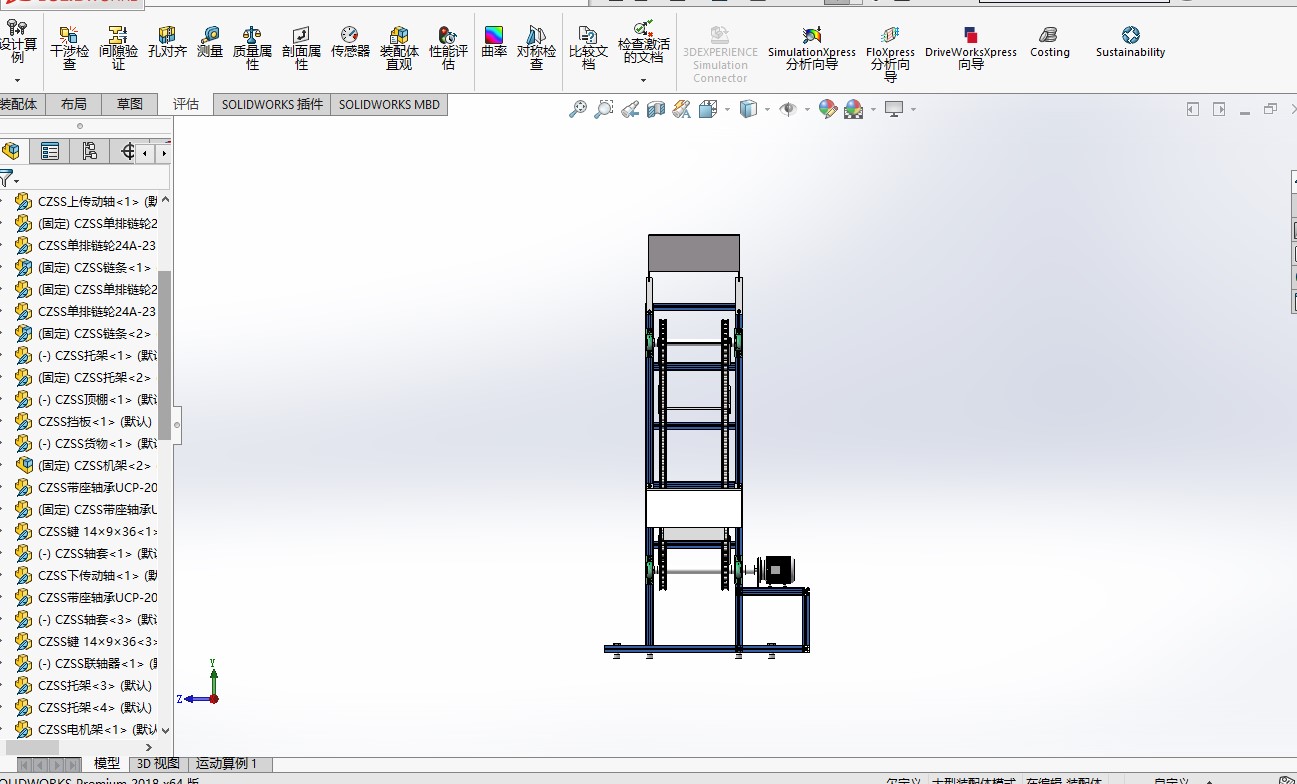Click manager tabs left scroll arrow
Screen dimensions: 1297x784
pyautogui.click(x=146, y=153)
